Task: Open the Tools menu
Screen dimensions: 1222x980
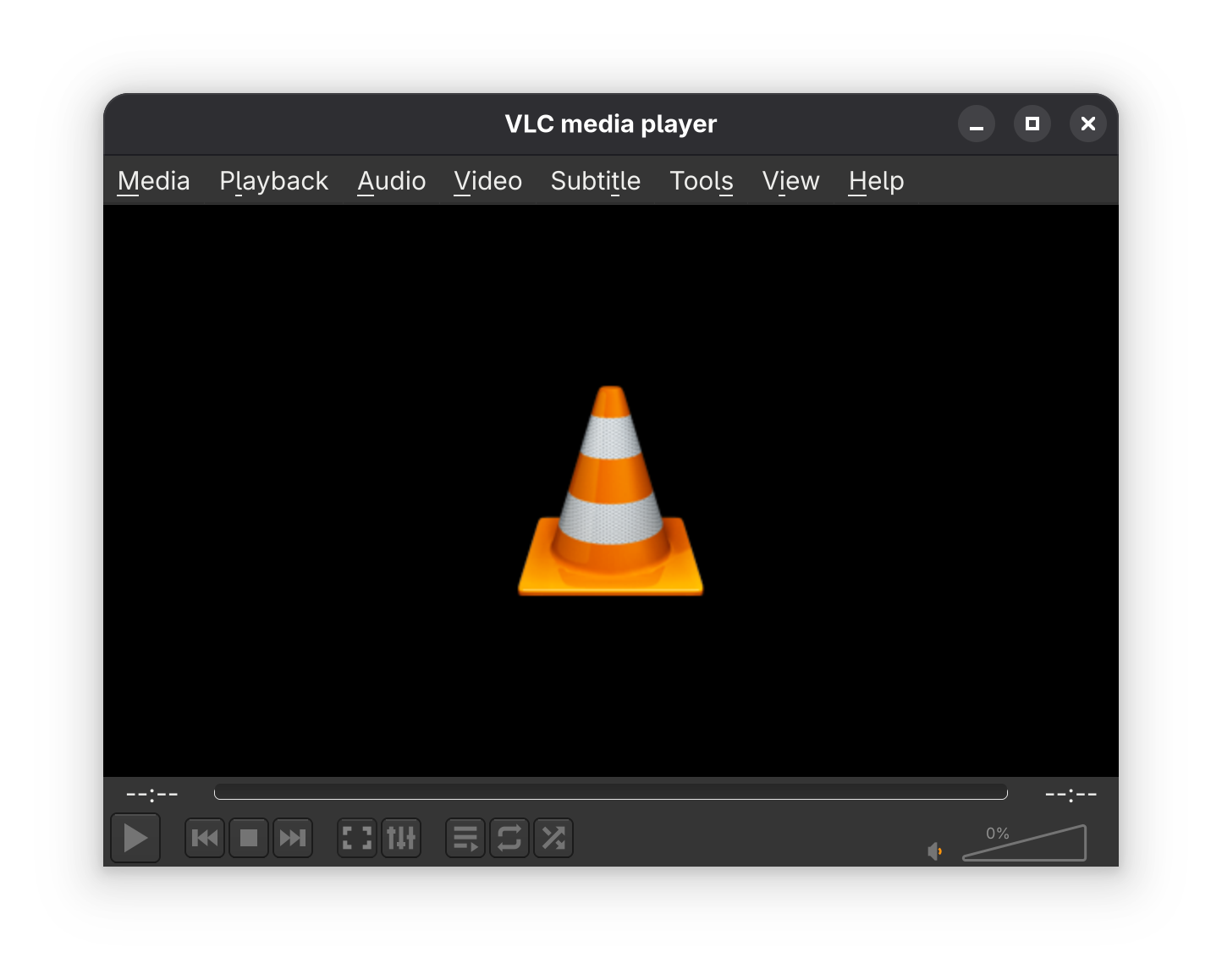Action: pyautogui.click(x=702, y=181)
